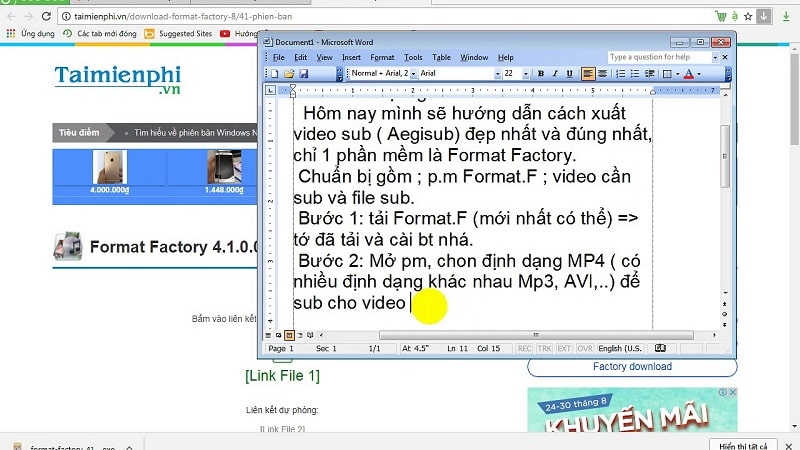
Task: Open the View menu in Word
Action: [x=324, y=57]
